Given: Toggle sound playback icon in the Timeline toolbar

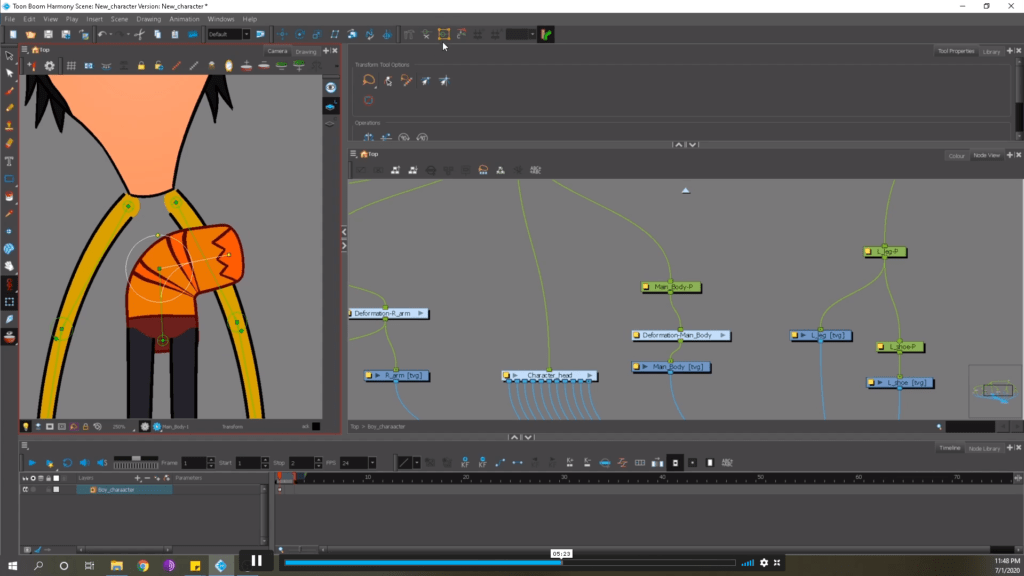Looking at the screenshot, I should click(x=84, y=462).
